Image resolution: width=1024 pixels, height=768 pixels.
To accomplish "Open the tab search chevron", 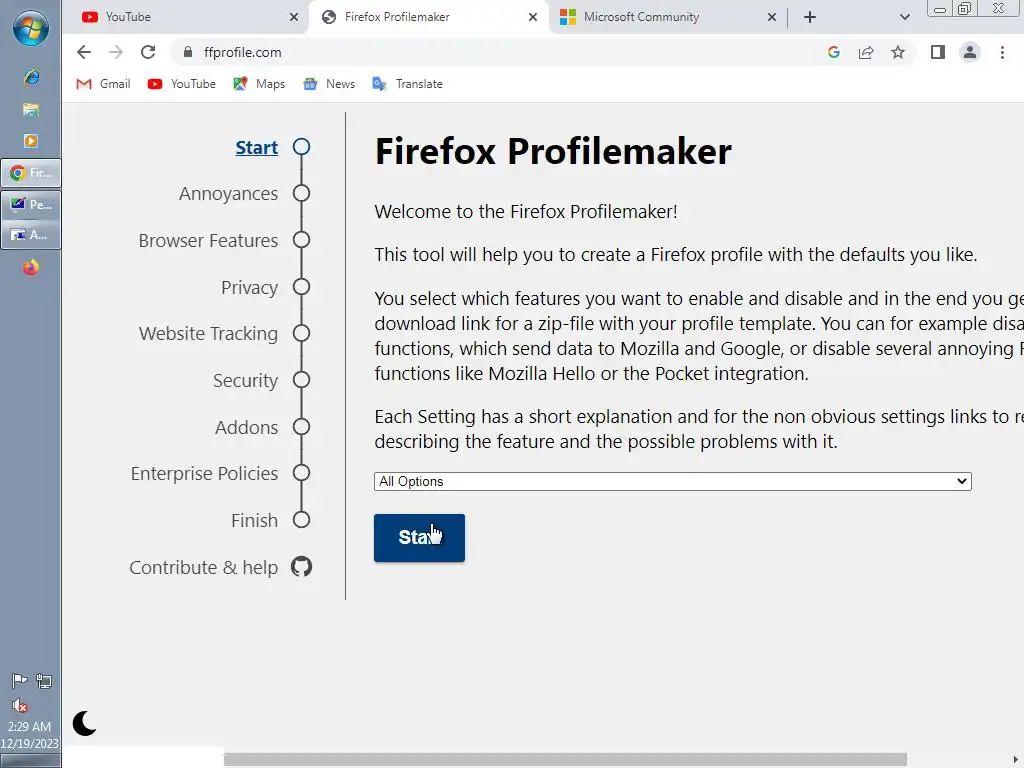I will (904, 17).
